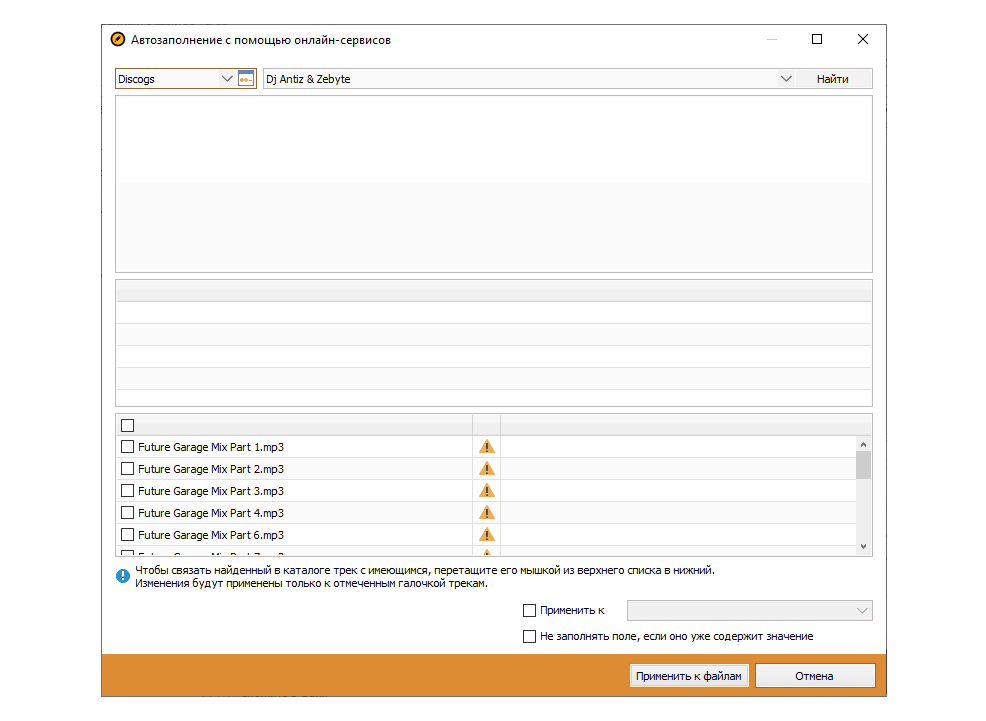
Task: Click warning icon for Future Garage Mix Part 6
Action: pos(486,535)
